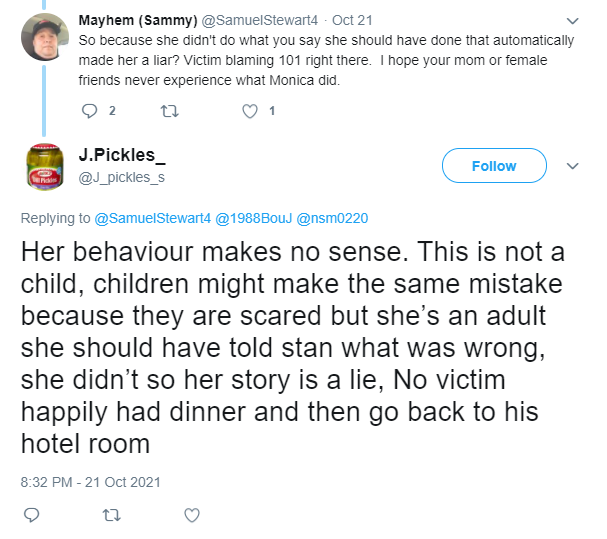Follow J.Pickles_ account
This screenshot has width=607, height=539.
point(494,166)
